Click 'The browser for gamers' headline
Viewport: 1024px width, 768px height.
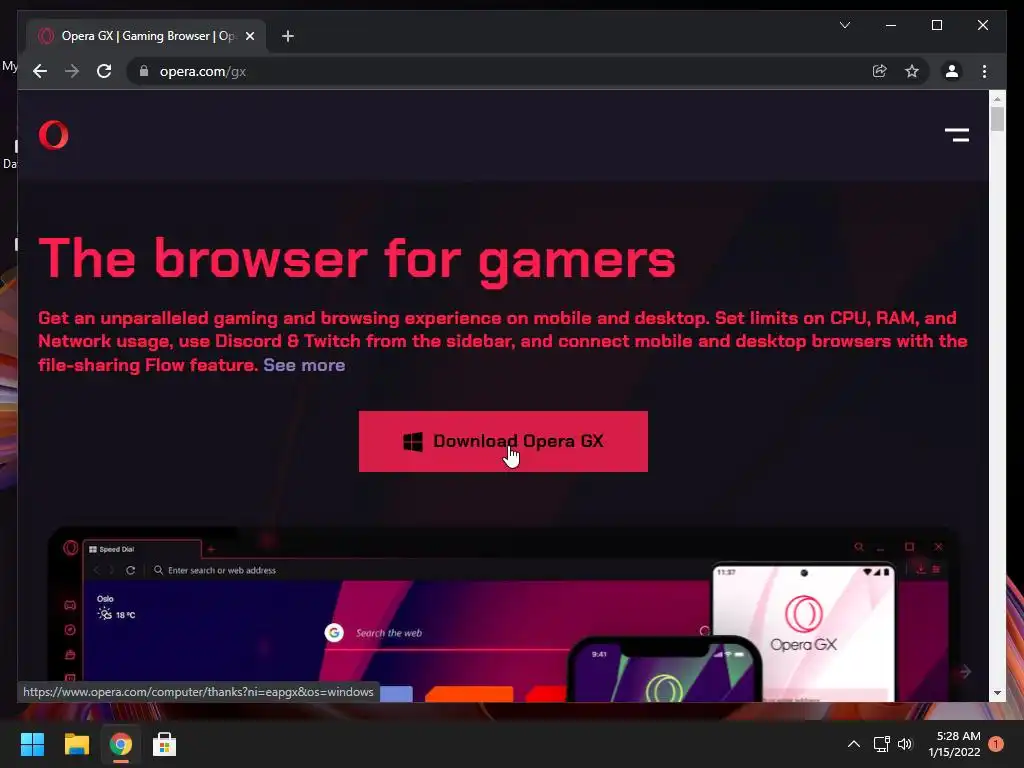tap(357, 260)
